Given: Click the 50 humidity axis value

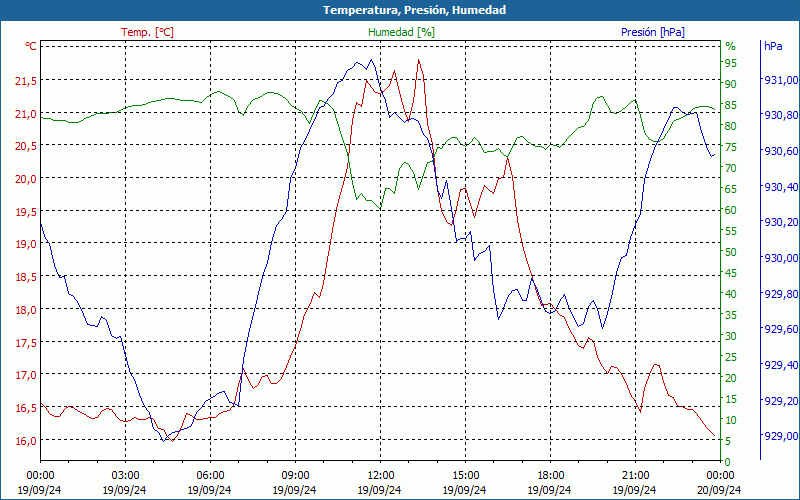Looking at the screenshot, I should click(731, 252).
